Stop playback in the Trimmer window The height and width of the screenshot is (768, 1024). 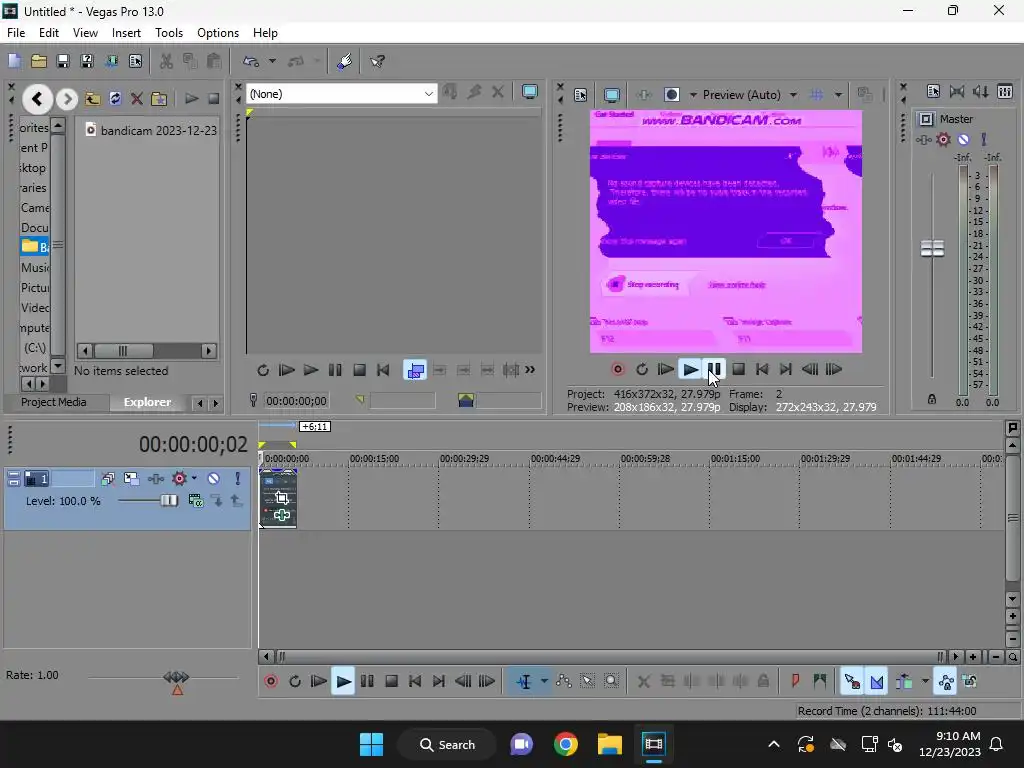click(359, 370)
